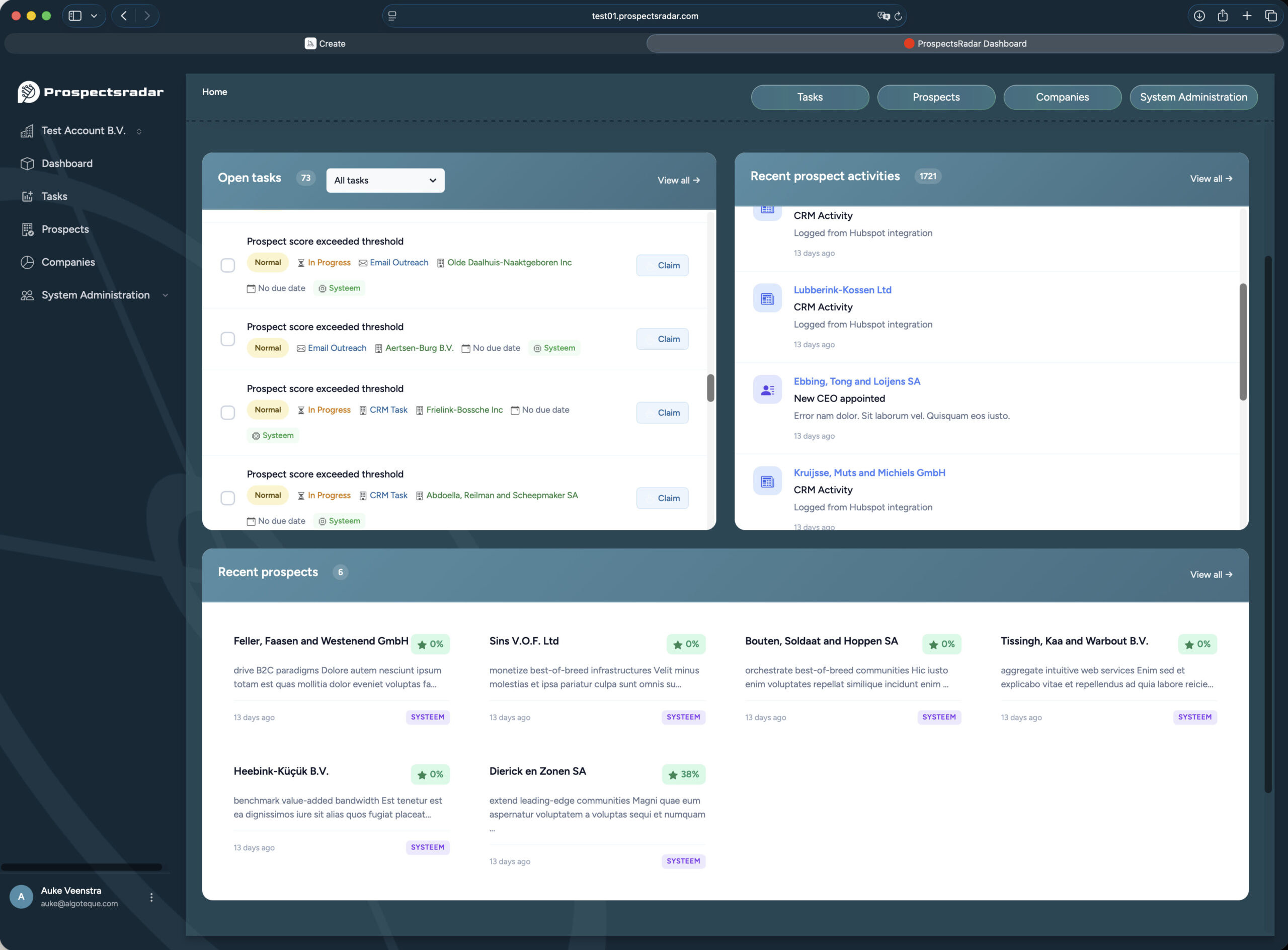
Task: Click the Create icon in the top toolbar
Action: point(310,43)
